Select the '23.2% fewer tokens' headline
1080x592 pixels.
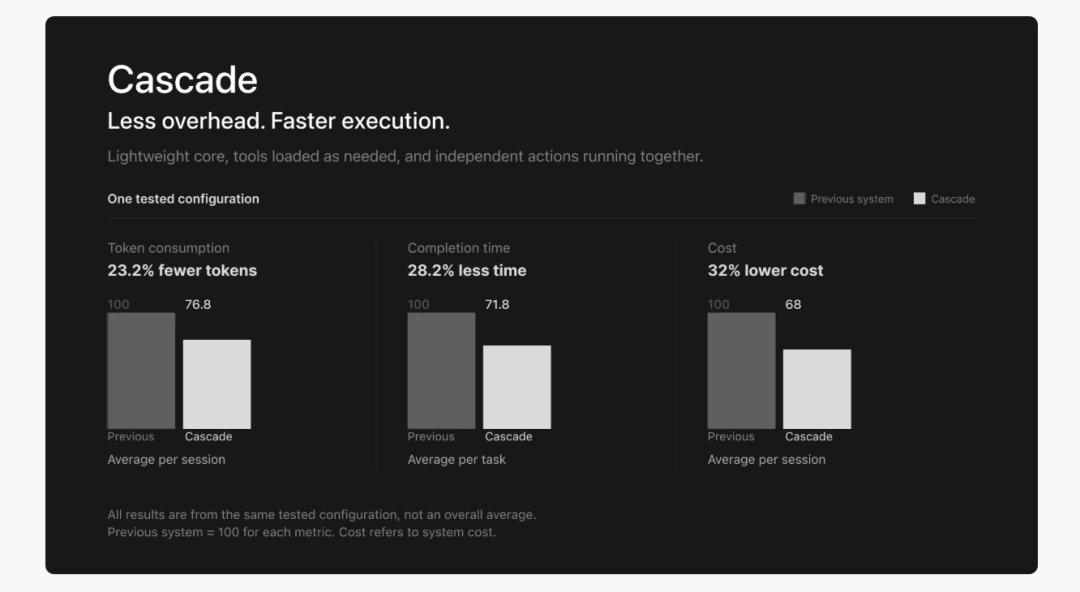click(x=182, y=271)
